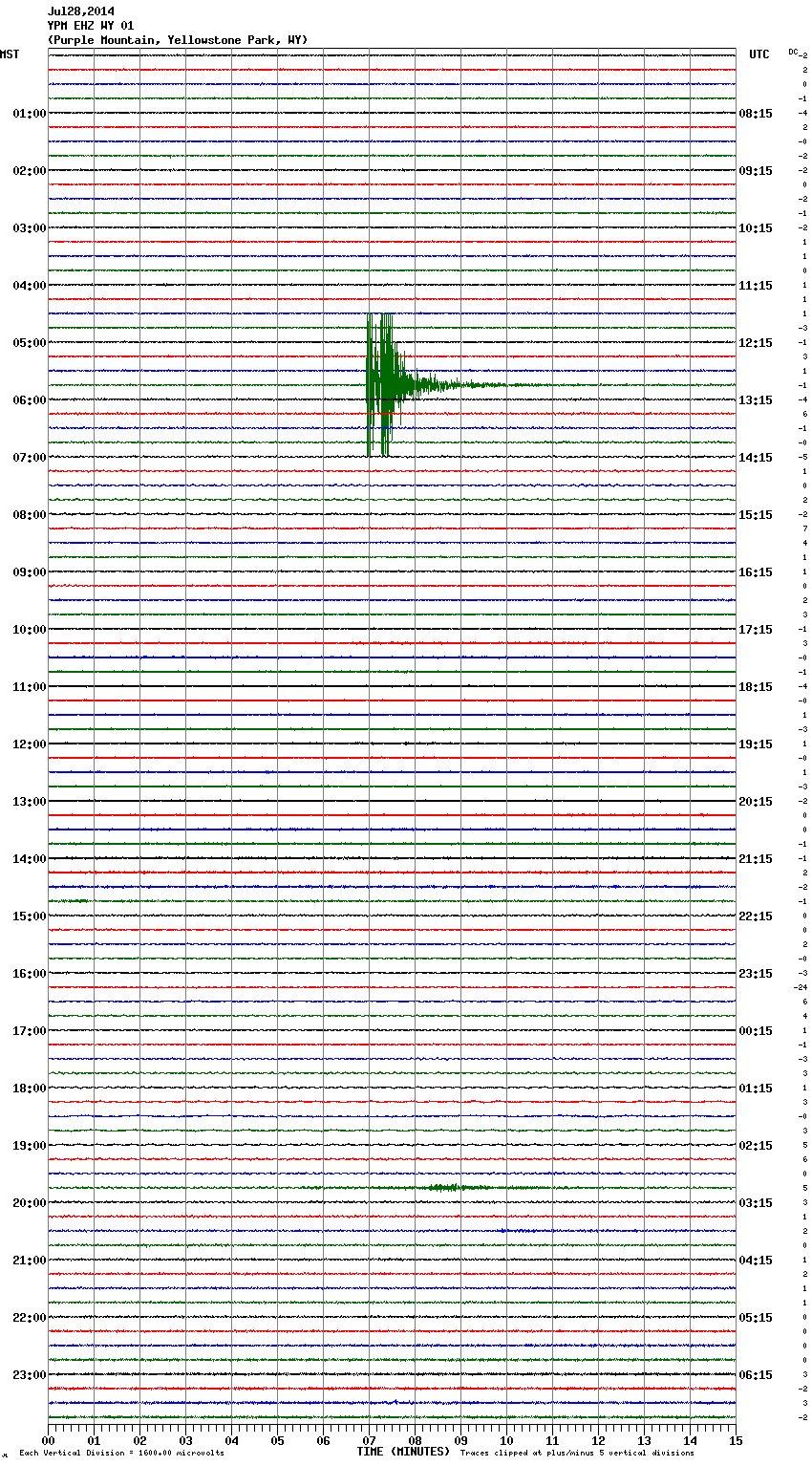Screen dimensions: 812x1466
Task: Select the "01:00" MST time label
Action: pyautogui.click(x=30, y=114)
